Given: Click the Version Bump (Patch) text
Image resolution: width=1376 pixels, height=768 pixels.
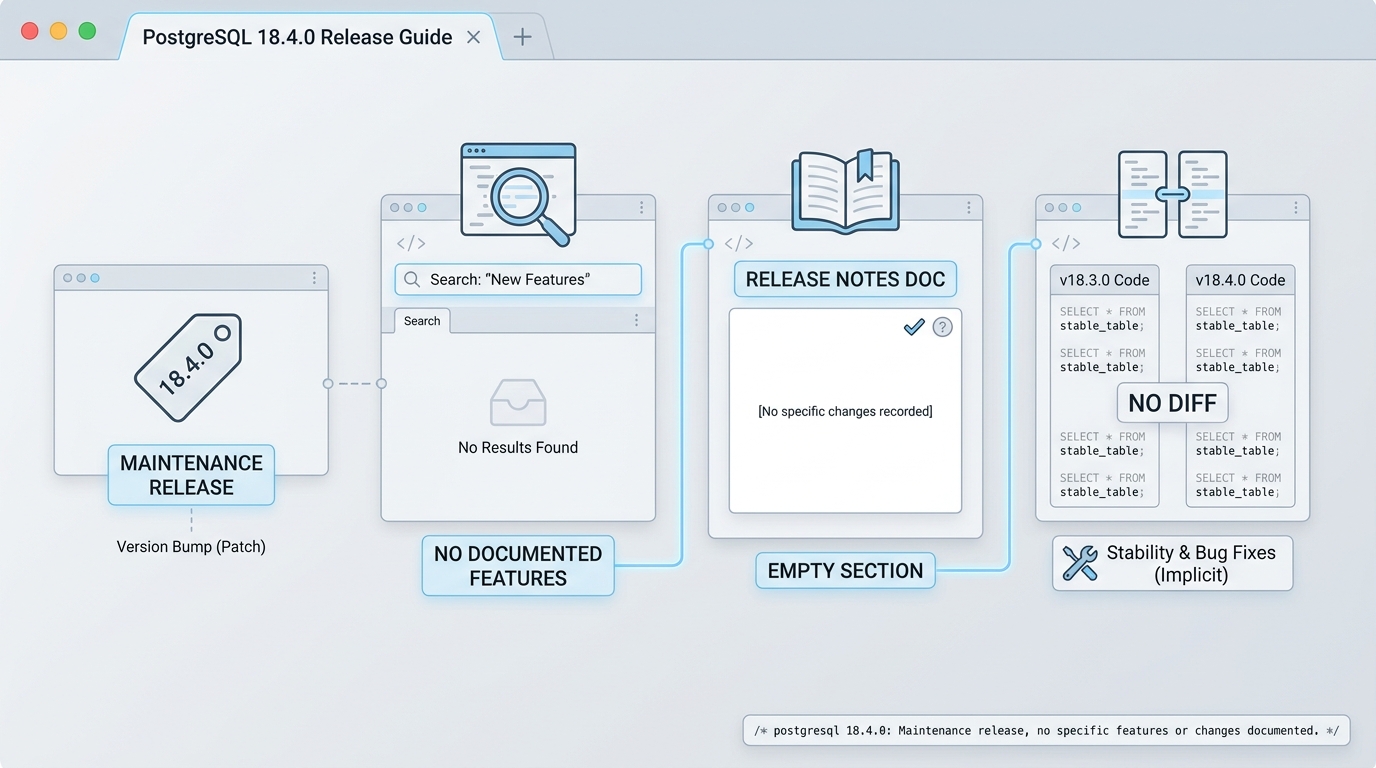Looking at the screenshot, I should (191, 547).
